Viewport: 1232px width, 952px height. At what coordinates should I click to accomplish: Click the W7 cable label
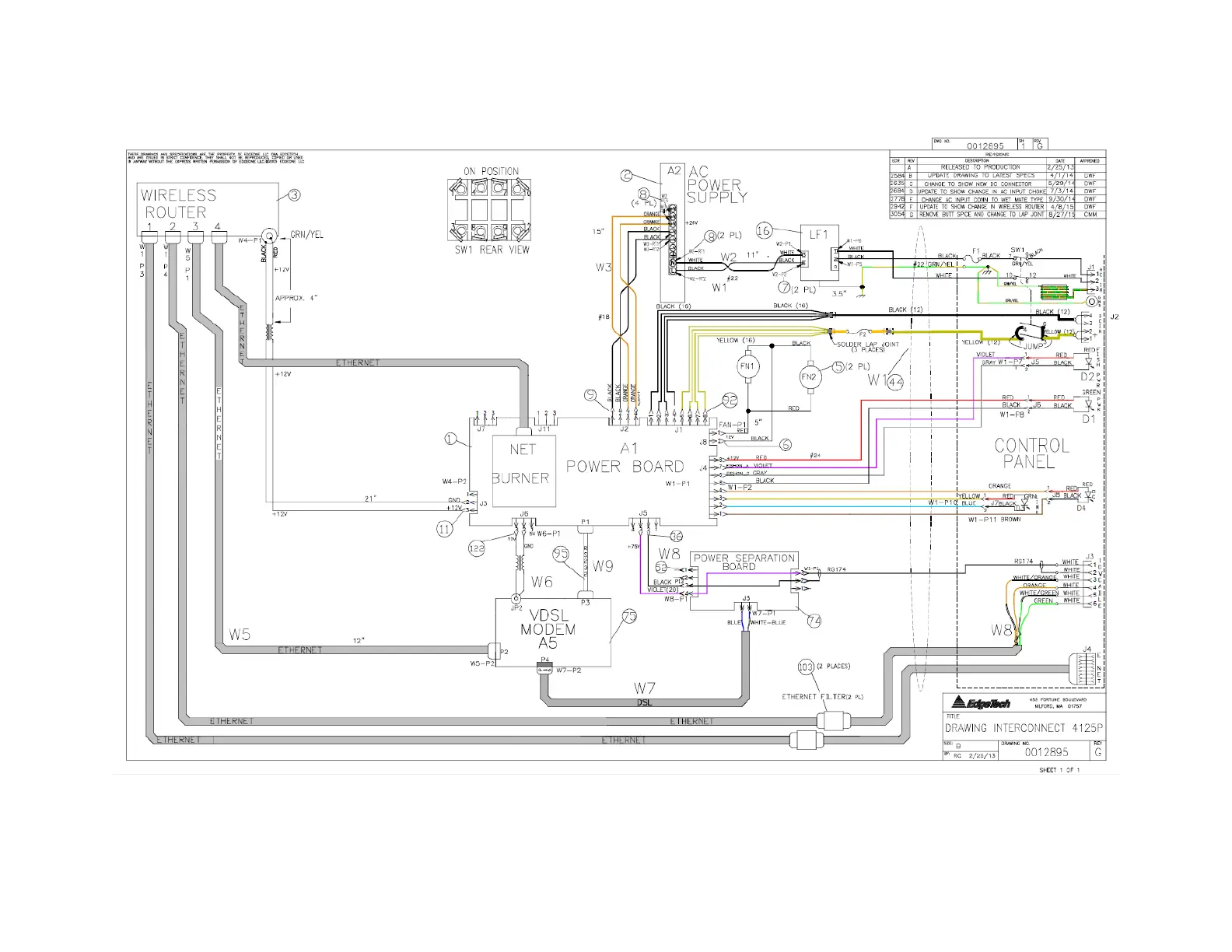645,688
